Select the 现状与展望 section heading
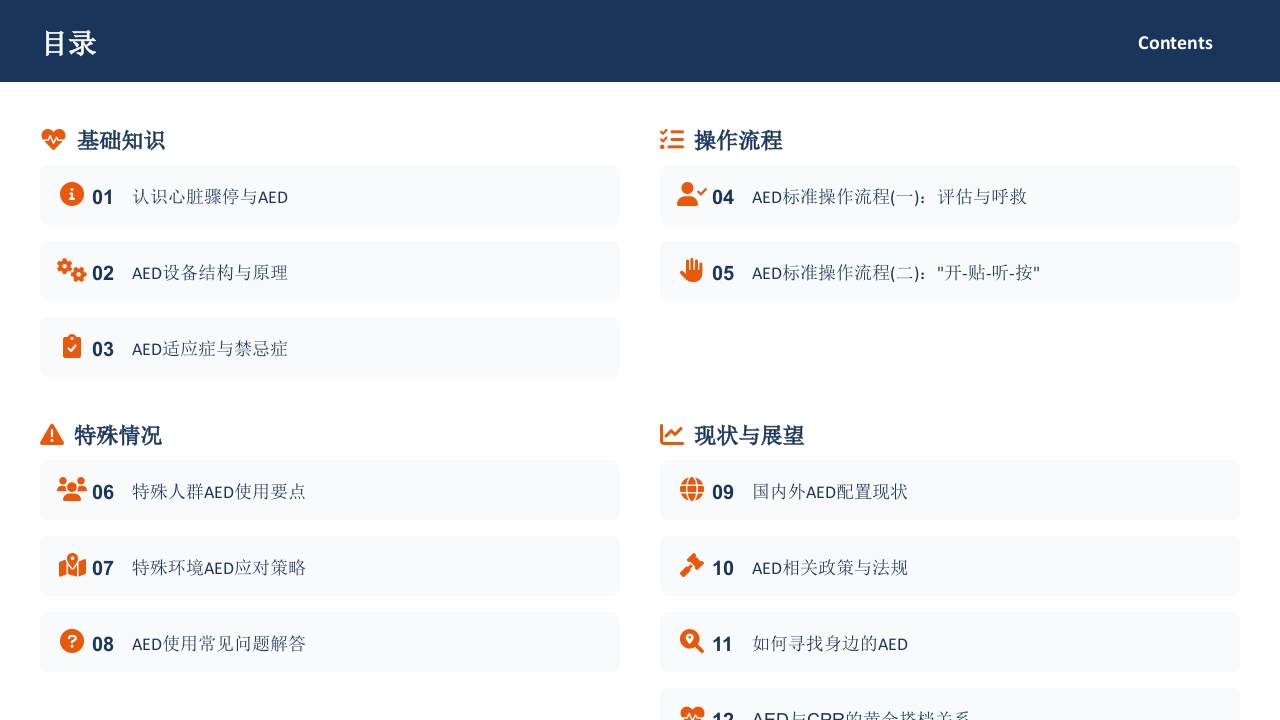 pos(749,436)
